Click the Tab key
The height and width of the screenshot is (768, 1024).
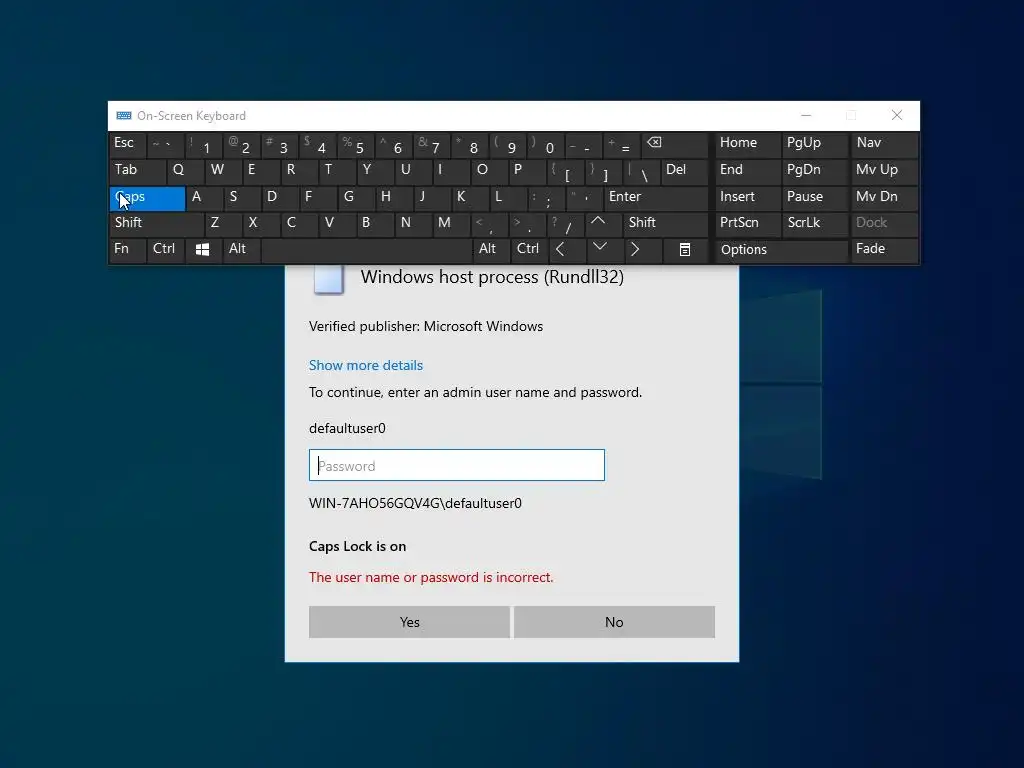coord(138,172)
